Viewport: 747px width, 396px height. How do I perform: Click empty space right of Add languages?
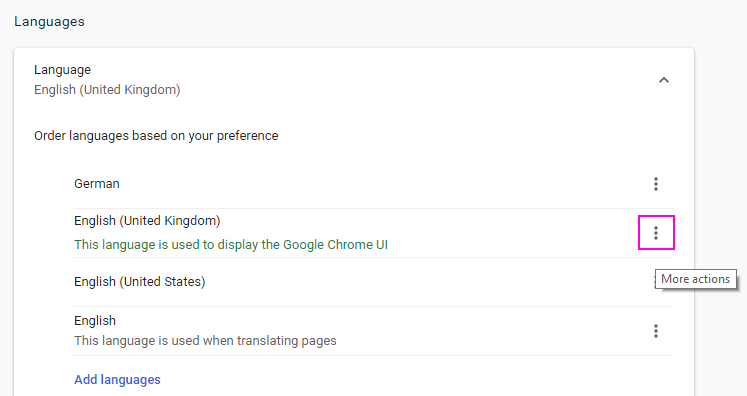(x=405, y=380)
